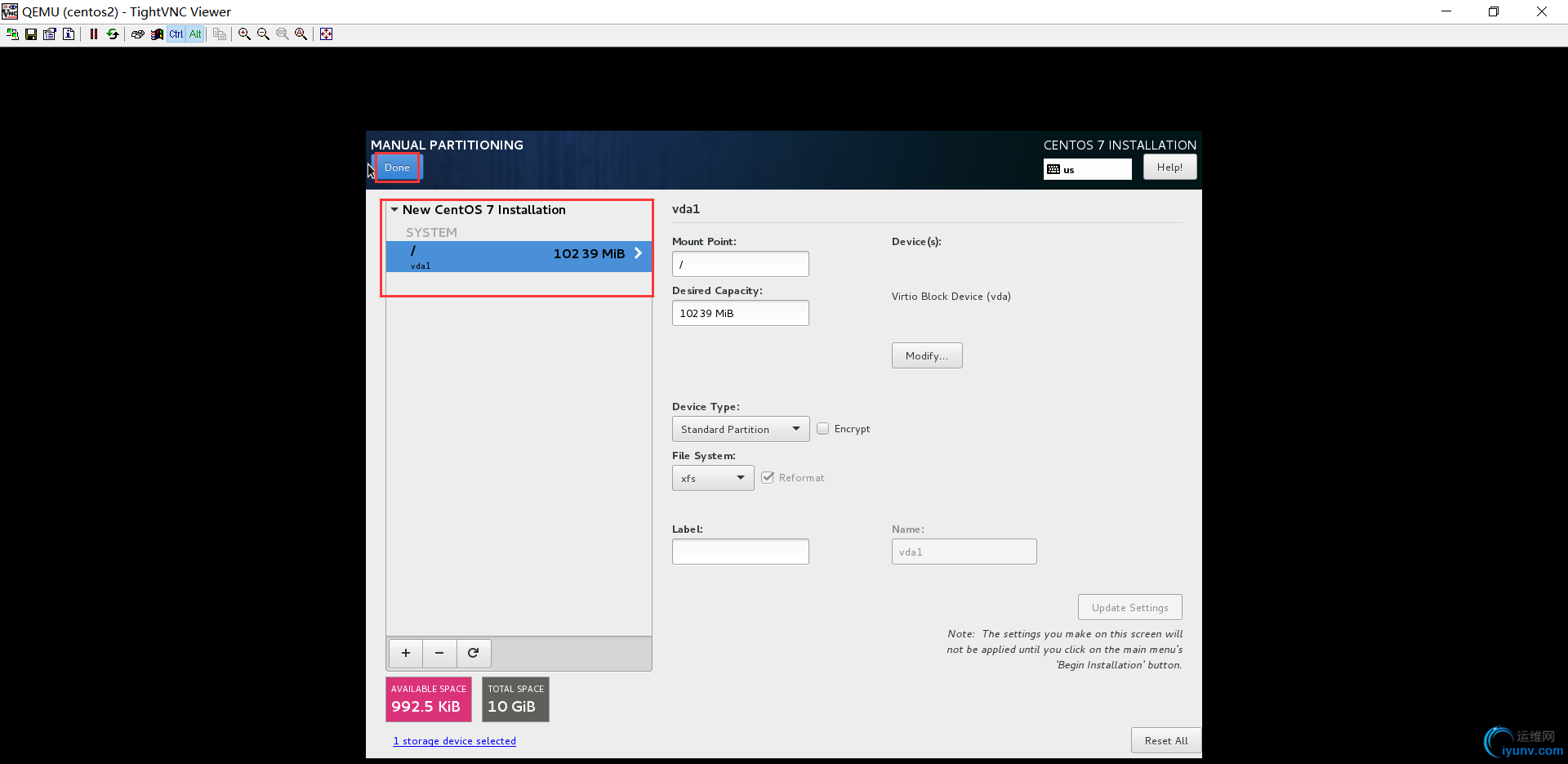Image resolution: width=1568 pixels, height=764 pixels.
Task: Enable the Encrypt checkbox
Action: (x=822, y=428)
